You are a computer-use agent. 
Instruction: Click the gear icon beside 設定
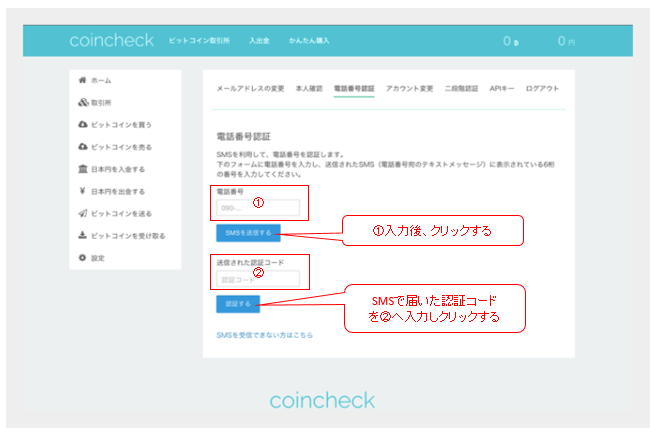pos(83,258)
